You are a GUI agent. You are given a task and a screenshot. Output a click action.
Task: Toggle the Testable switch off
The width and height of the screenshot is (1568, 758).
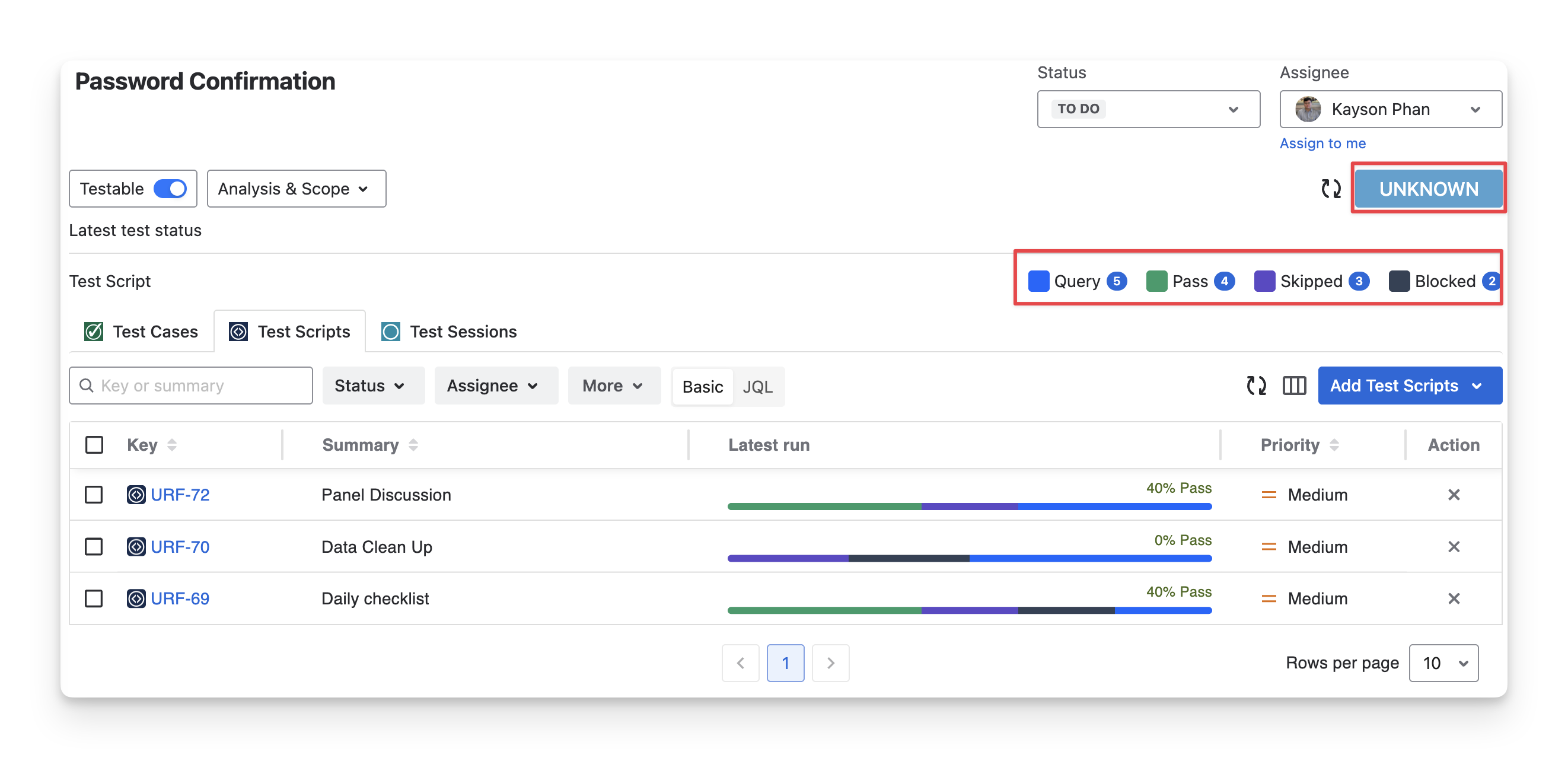[170, 189]
